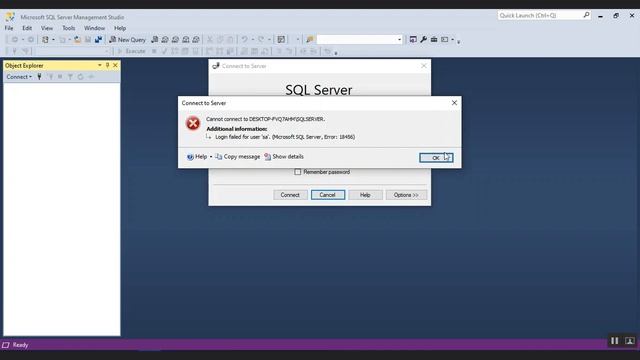The height and width of the screenshot is (360, 640).
Task: Open Object Explorer window position dropdown
Action: (100, 65)
